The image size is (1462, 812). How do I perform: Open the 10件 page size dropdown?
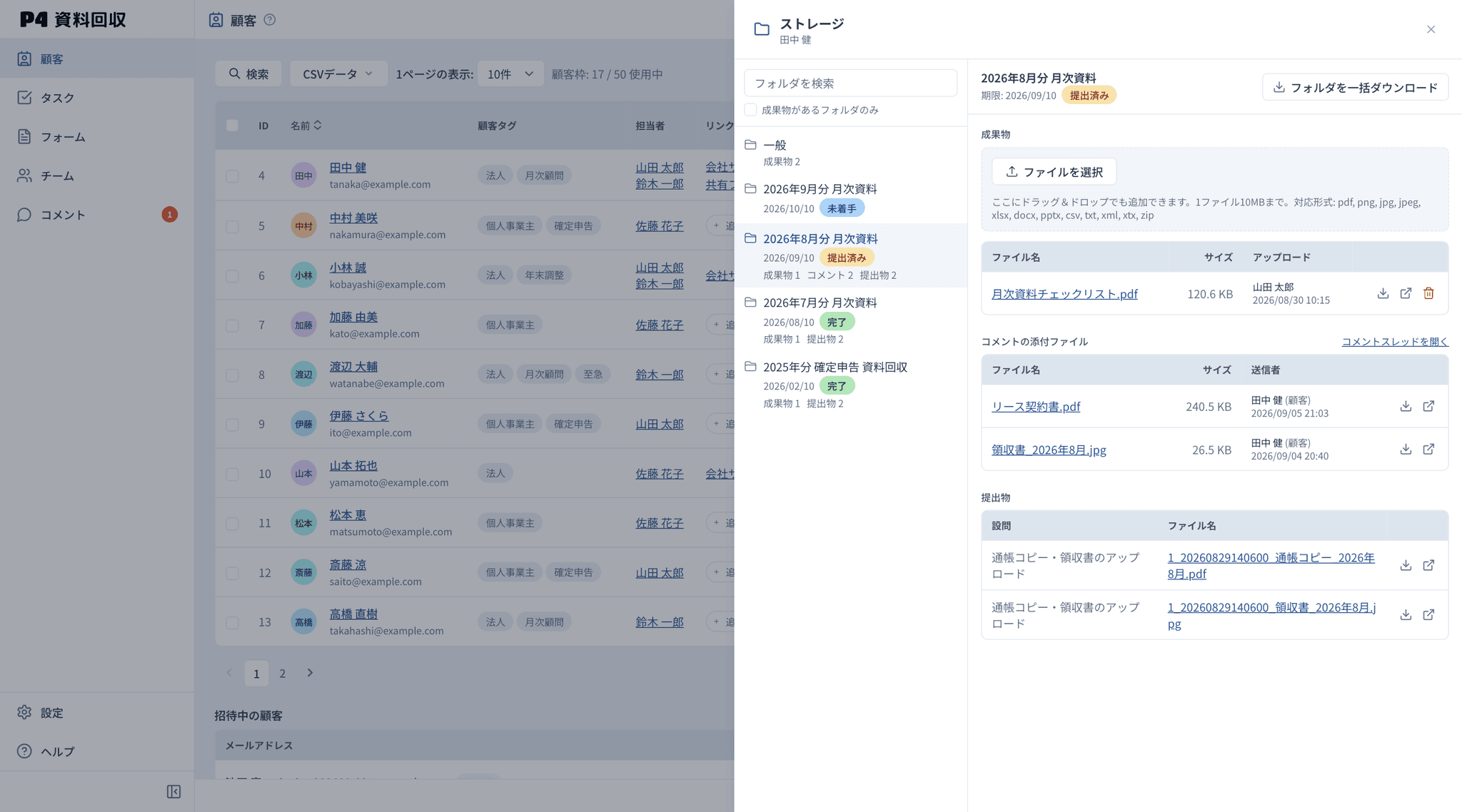(510, 73)
